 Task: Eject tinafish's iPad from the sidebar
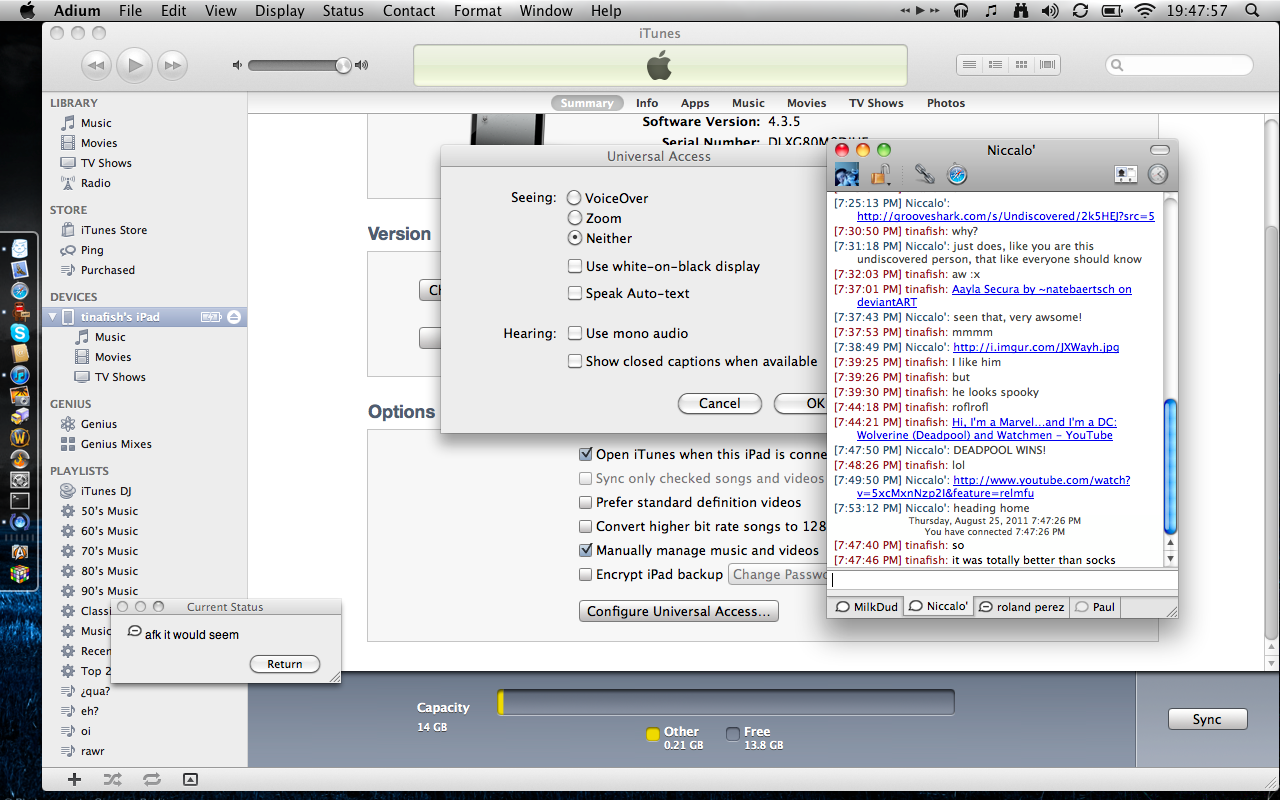233,317
